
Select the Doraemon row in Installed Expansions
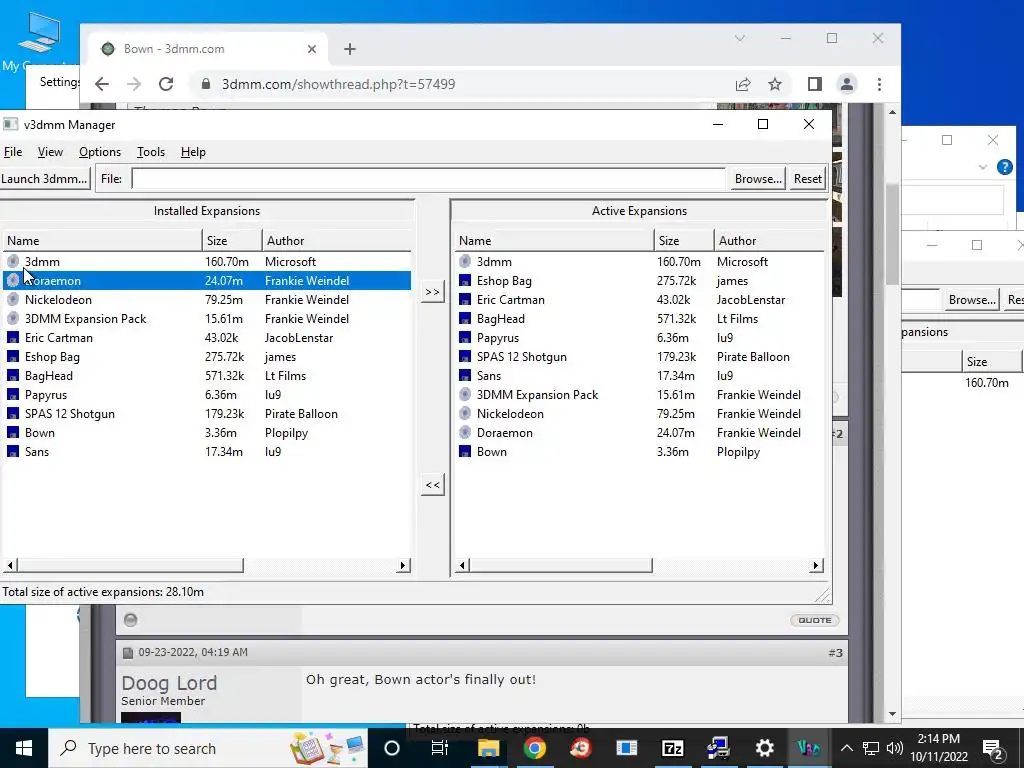pyautogui.click(x=207, y=281)
